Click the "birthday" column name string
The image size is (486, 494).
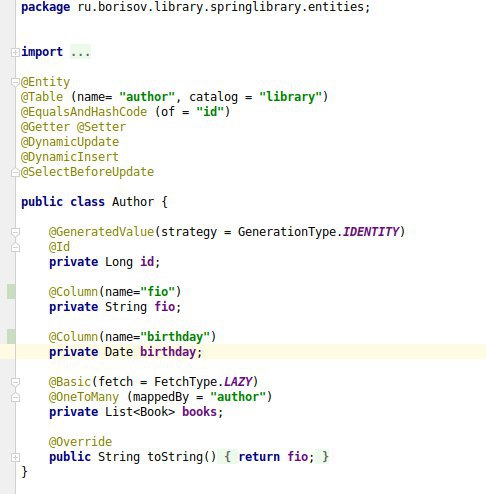pyautogui.click(x=175, y=337)
